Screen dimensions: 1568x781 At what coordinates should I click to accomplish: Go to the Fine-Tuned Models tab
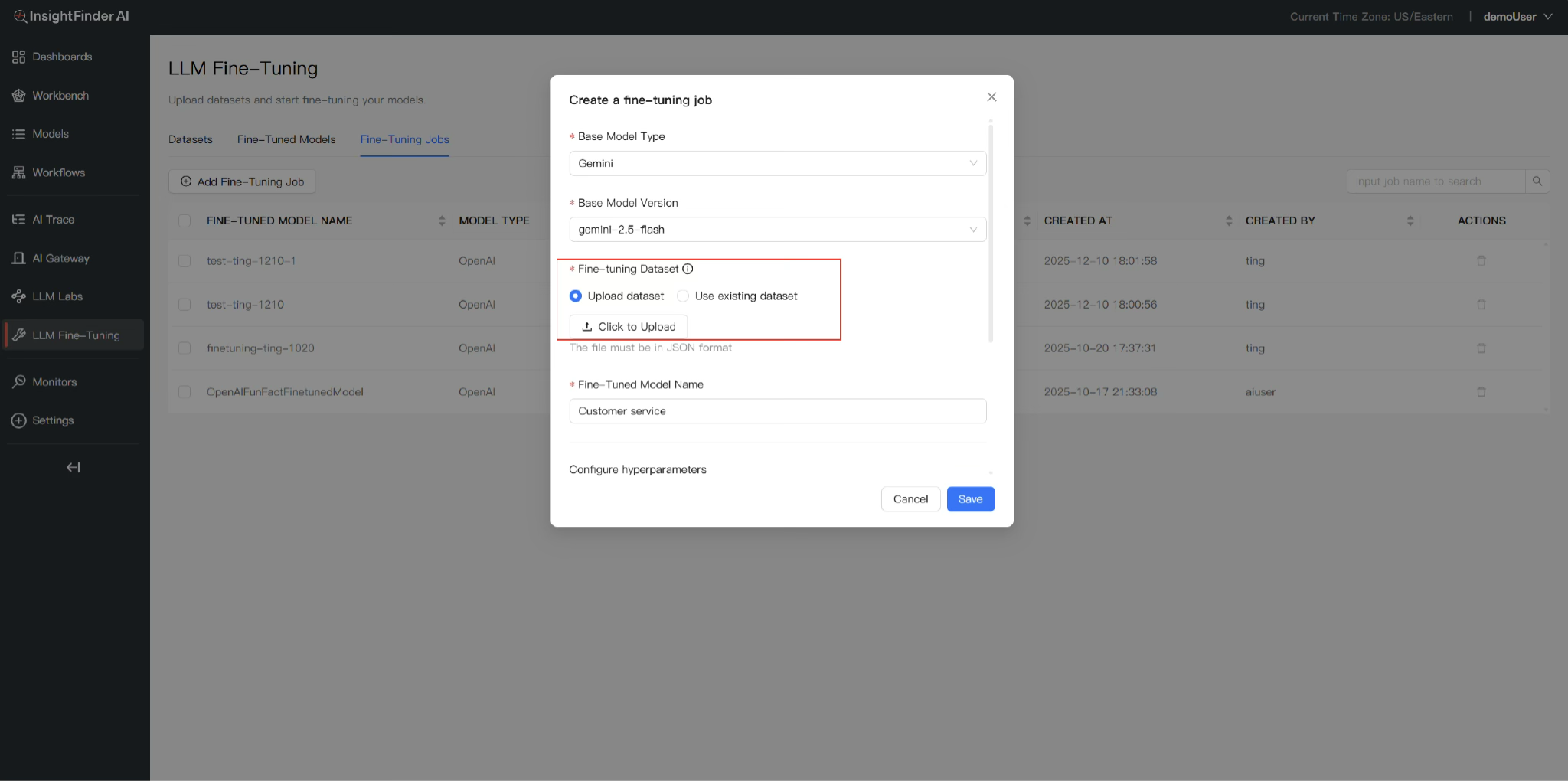pos(286,139)
